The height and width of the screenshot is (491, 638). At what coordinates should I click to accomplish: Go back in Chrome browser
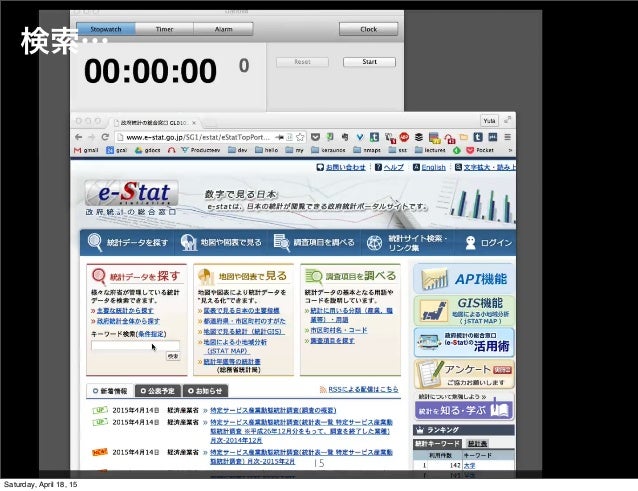tap(79, 137)
